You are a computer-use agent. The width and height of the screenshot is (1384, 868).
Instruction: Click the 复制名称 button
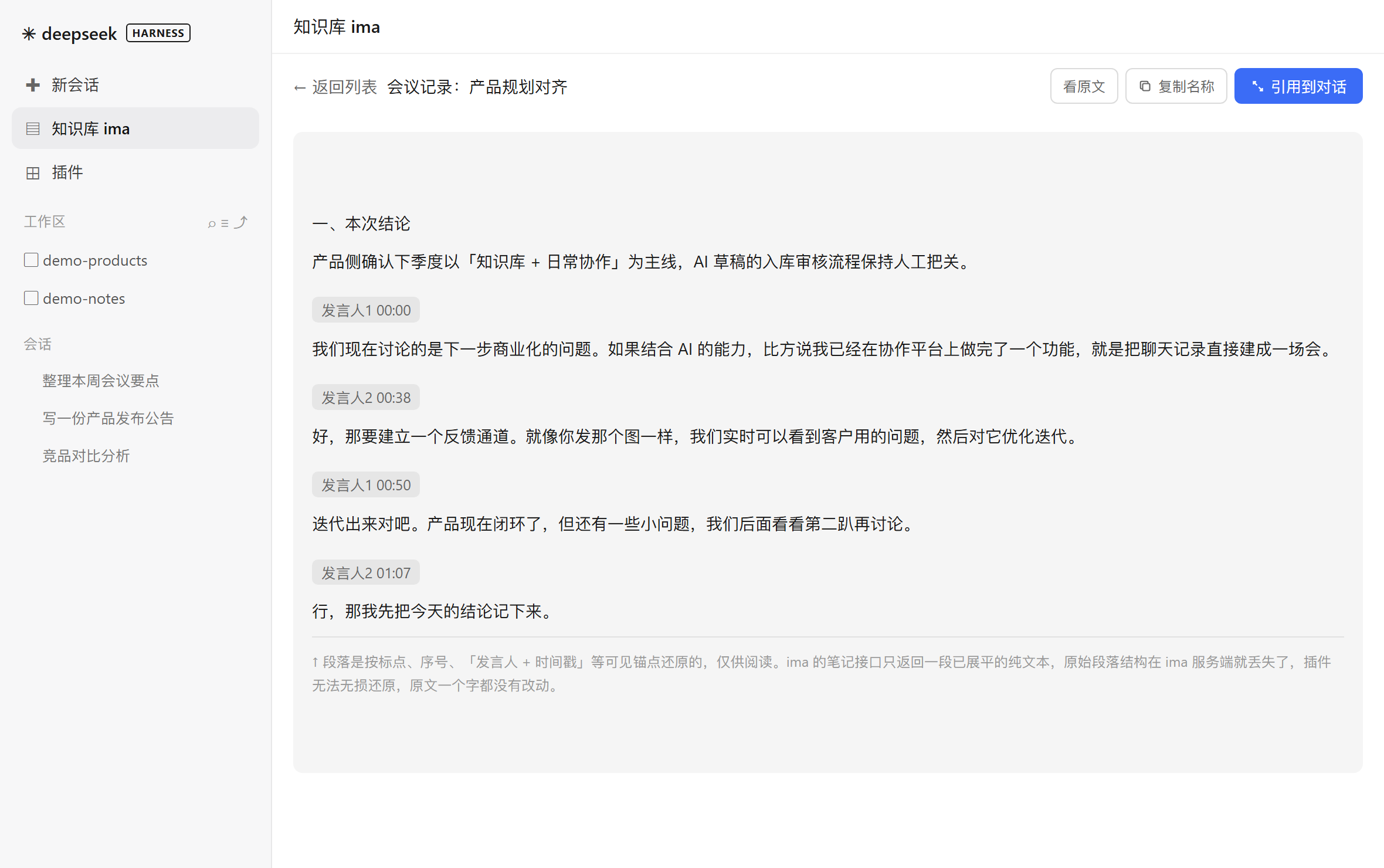point(1176,86)
